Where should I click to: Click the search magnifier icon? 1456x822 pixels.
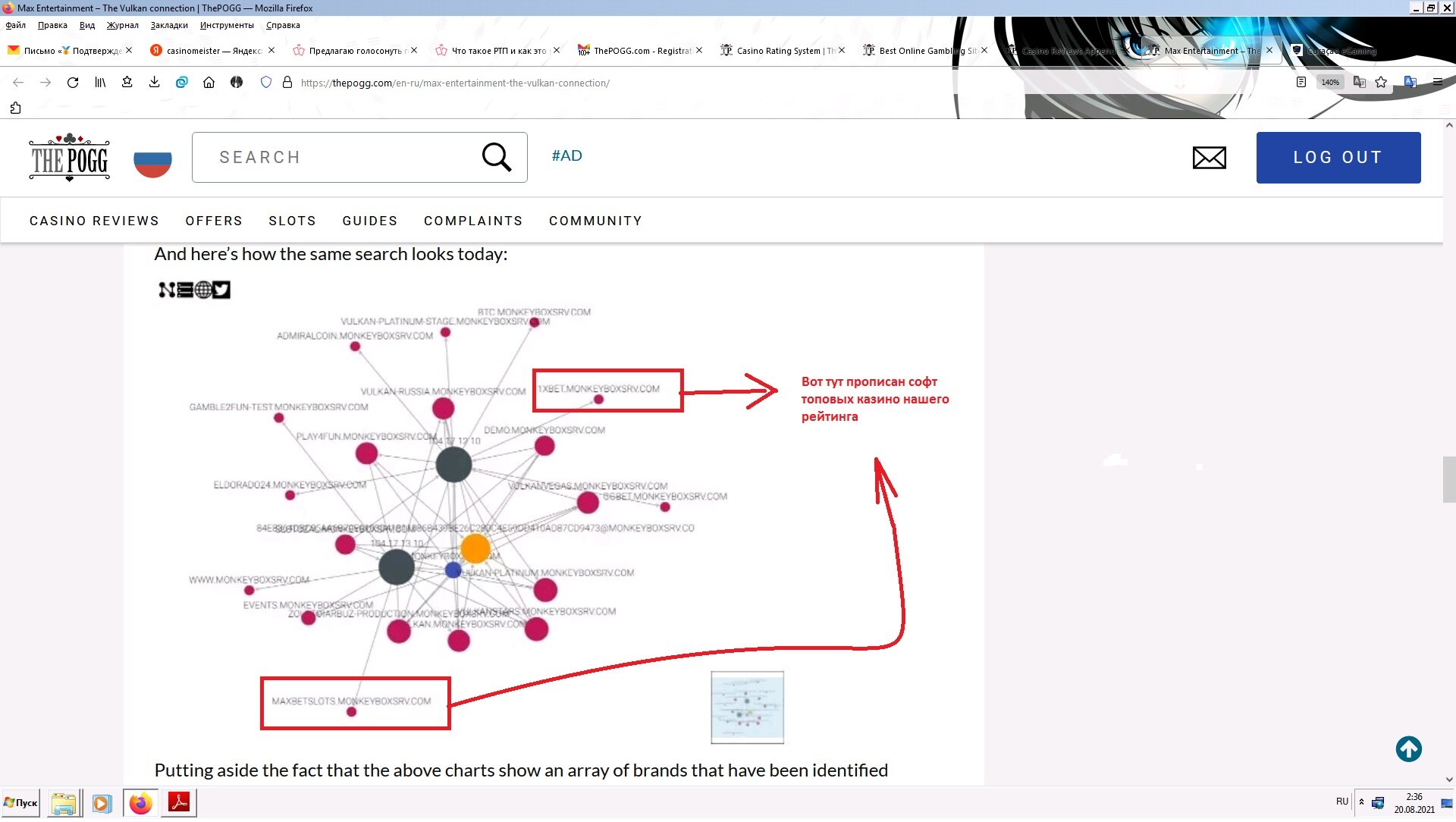coord(497,158)
